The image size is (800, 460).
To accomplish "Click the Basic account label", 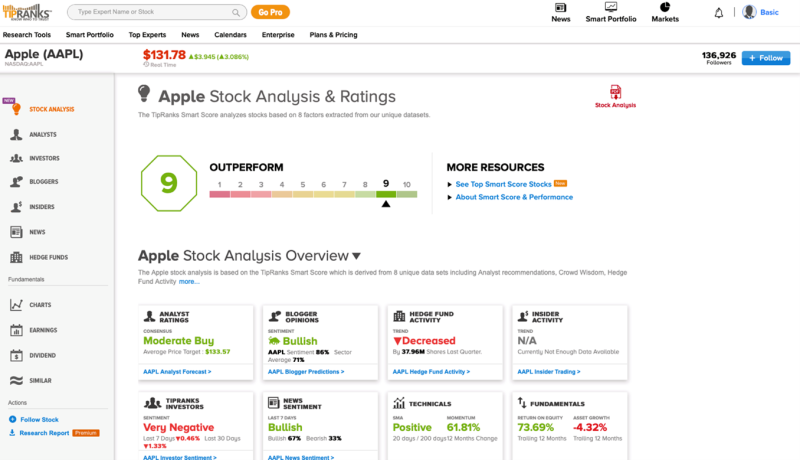I will (x=769, y=12).
